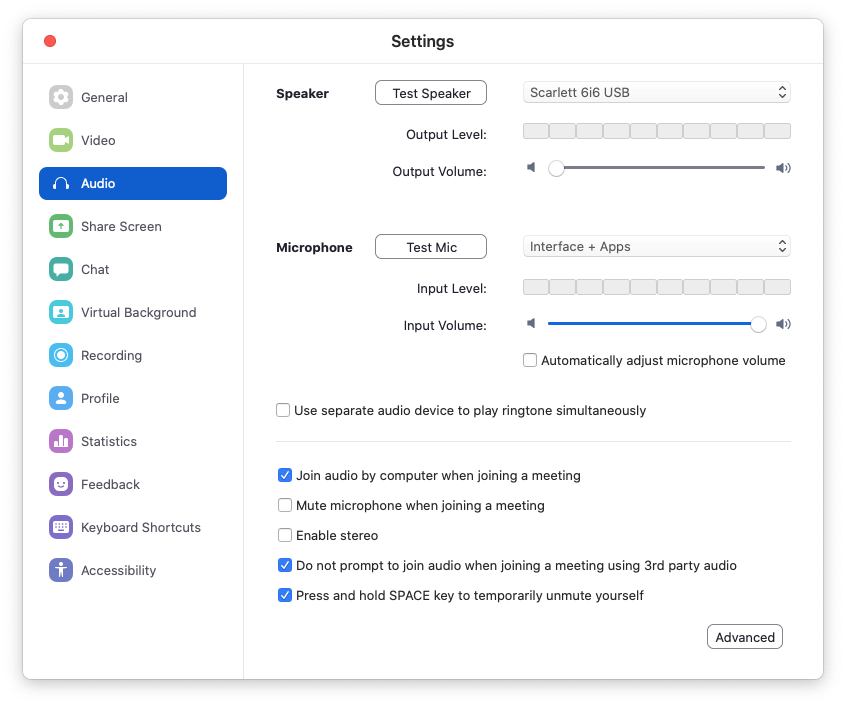Viewport: 846px width, 706px height.
Task: Click the Accessibility figure icon
Action: tap(61, 570)
